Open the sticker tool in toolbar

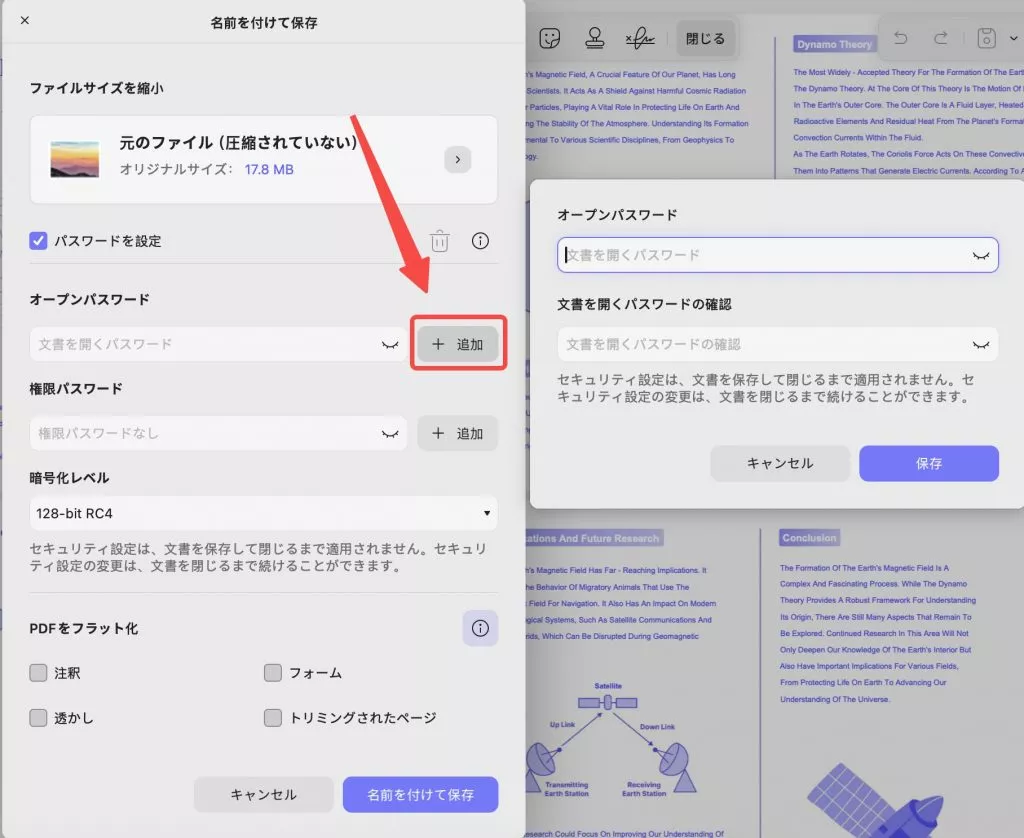pos(550,38)
